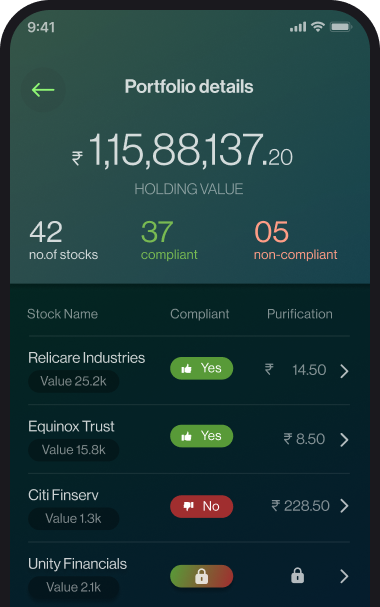This screenshot has width=380, height=607.
Task: Tap the rupee symbol beside 14.50
Action: click(x=269, y=369)
